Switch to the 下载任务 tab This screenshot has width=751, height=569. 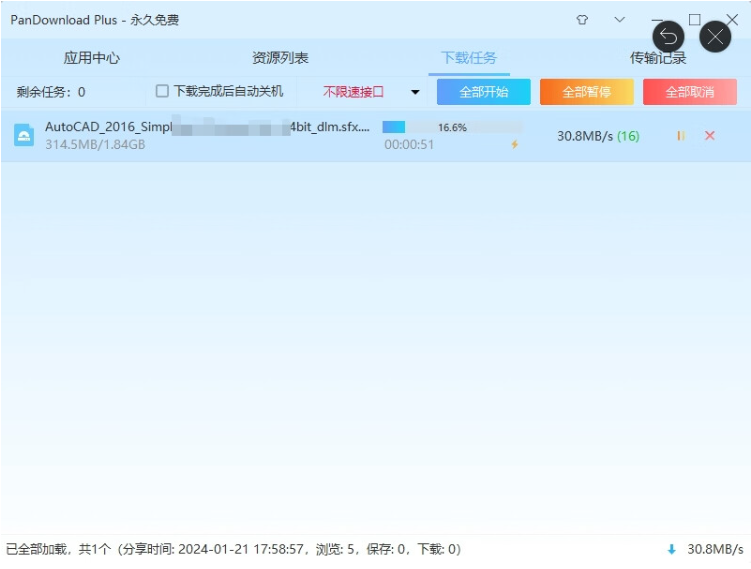click(469, 58)
